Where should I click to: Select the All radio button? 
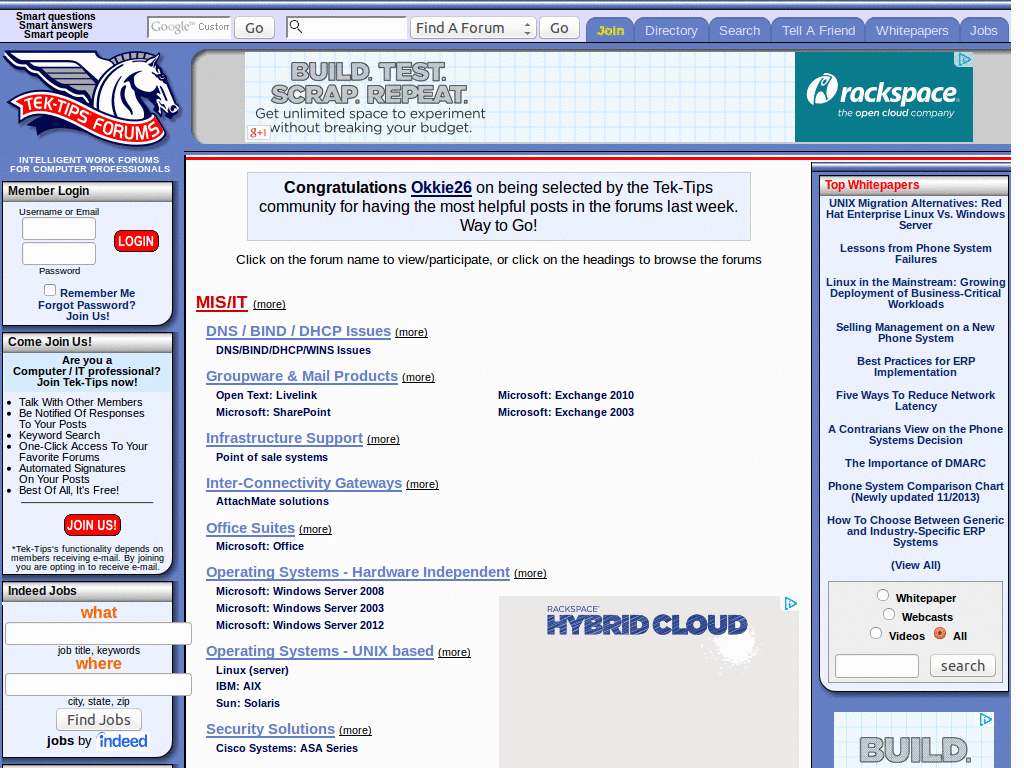tap(940, 633)
